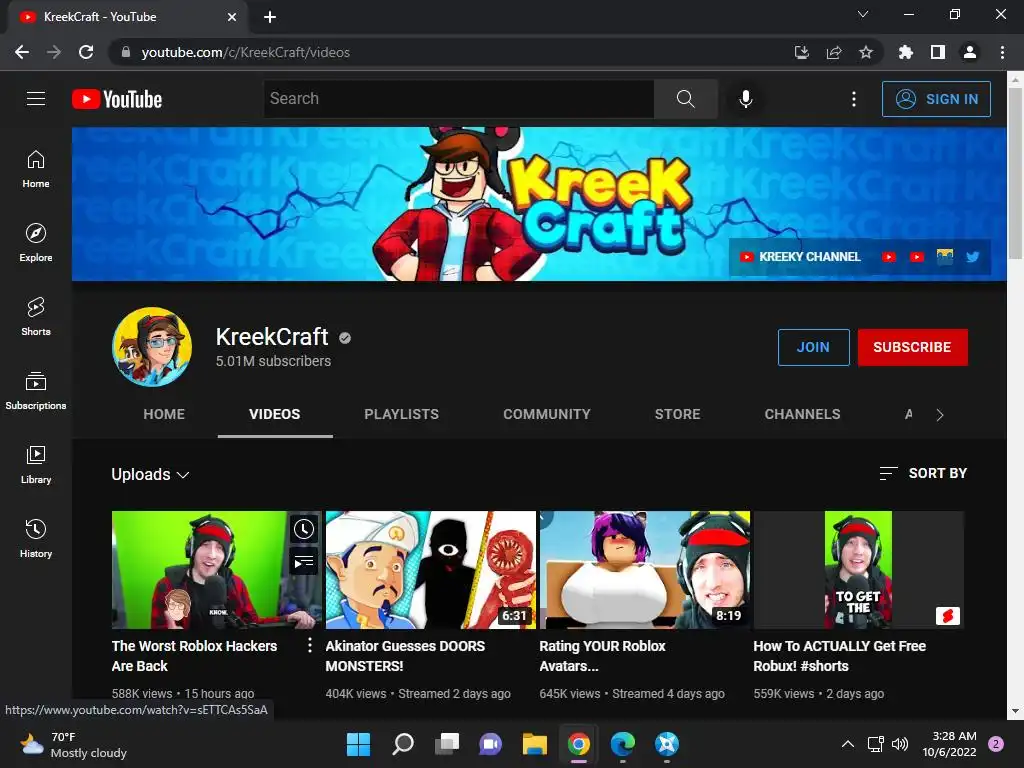This screenshot has width=1024, height=768.
Task: Open Shorts in sidebar
Action: coord(36,317)
